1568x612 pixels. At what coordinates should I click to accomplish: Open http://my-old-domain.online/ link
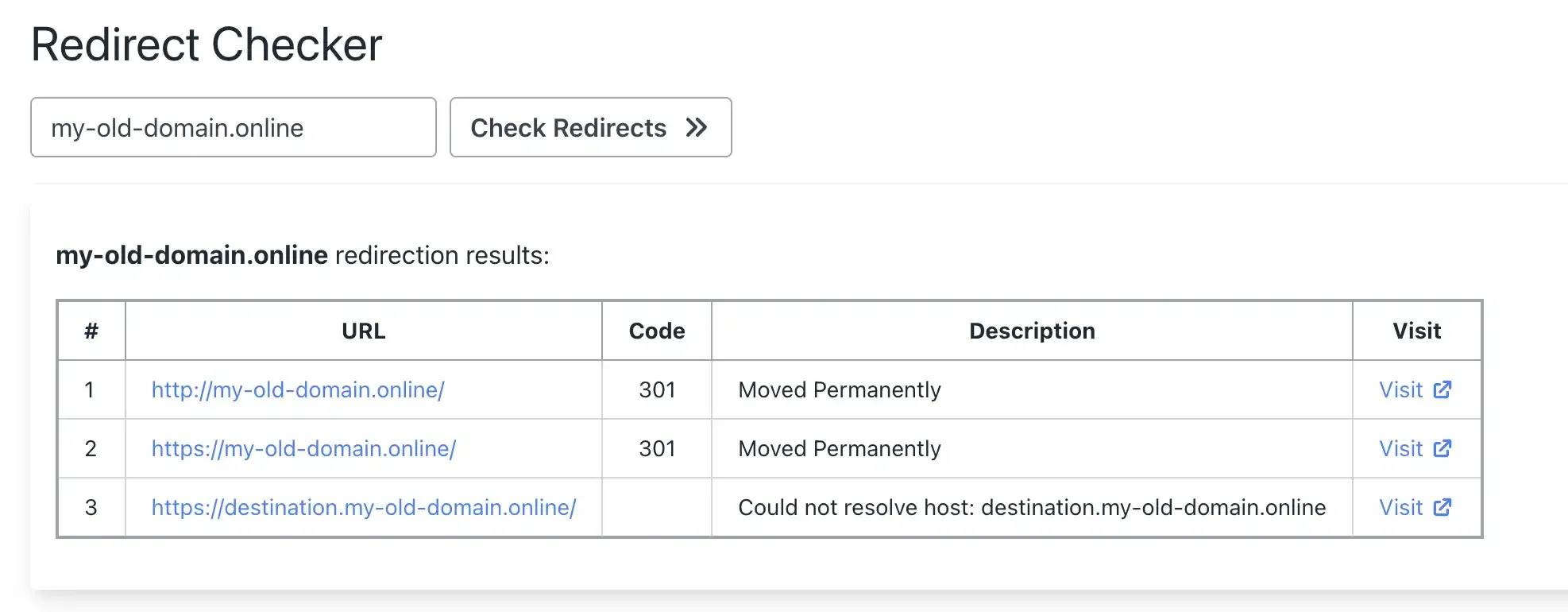pos(297,389)
